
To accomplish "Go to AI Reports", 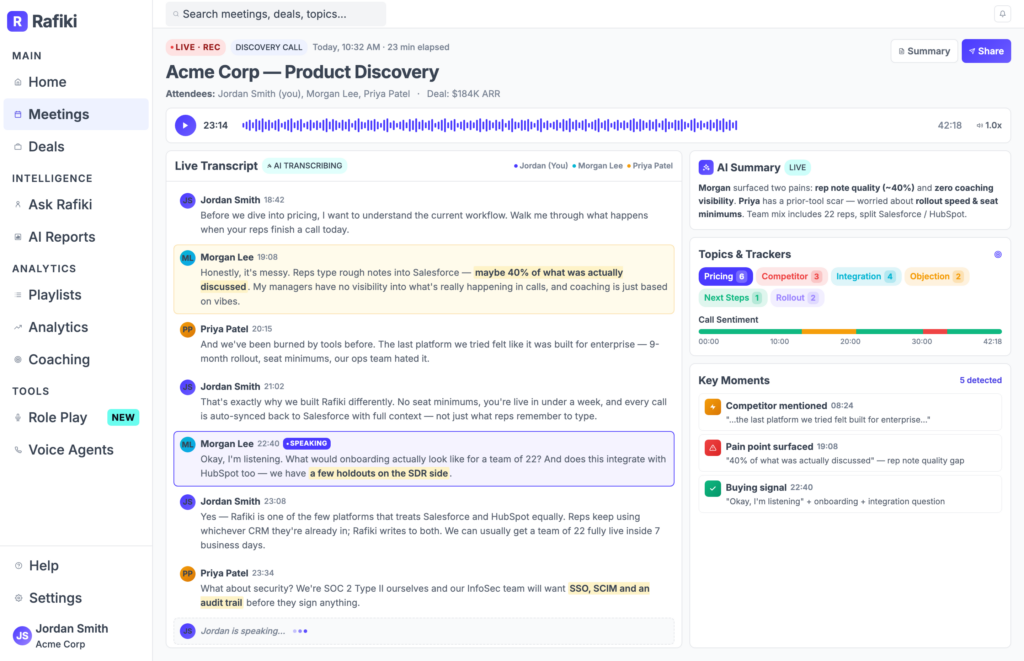I will click(x=76, y=237).
